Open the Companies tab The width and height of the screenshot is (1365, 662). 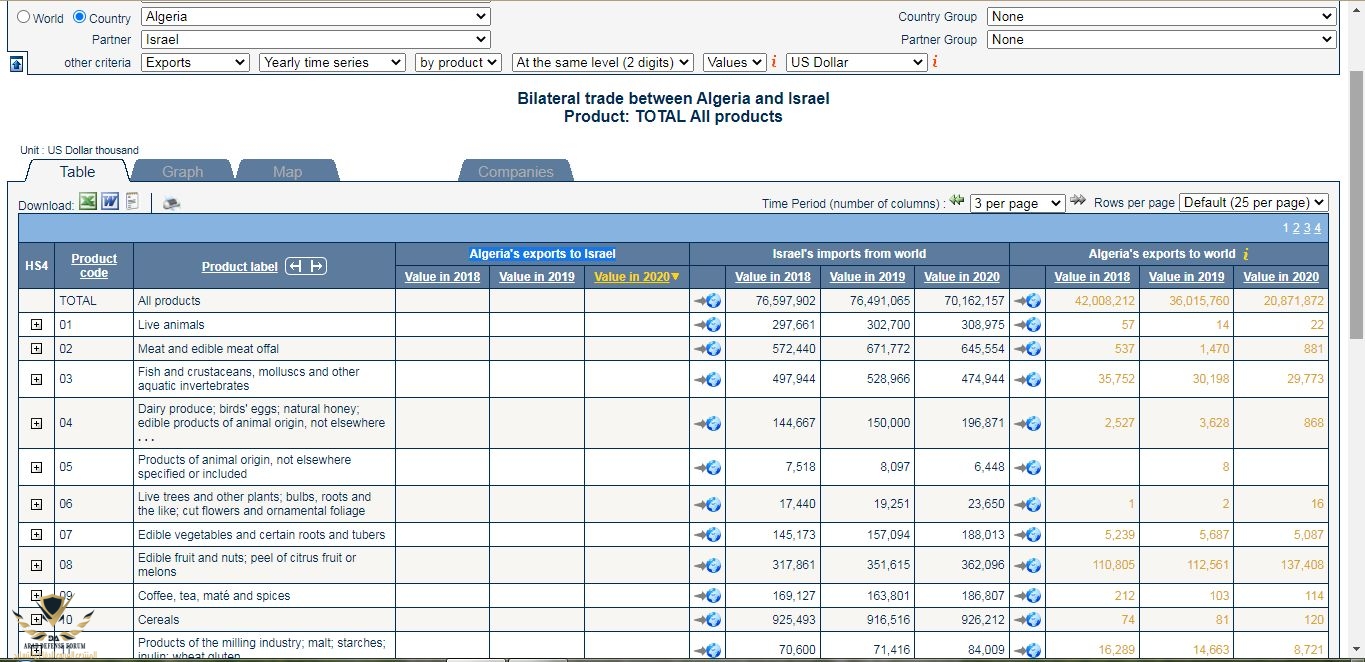[515, 172]
